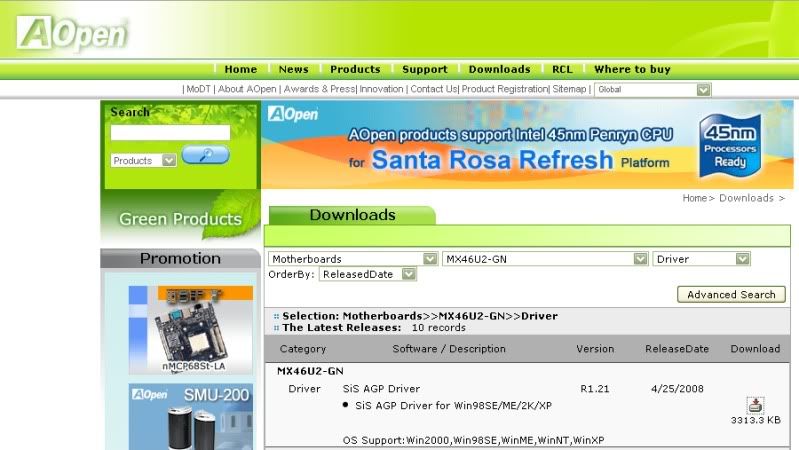Click the 3313.3 KB file size
This screenshot has height=450, width=799.
pyautogui.click(x=755, y=420)
